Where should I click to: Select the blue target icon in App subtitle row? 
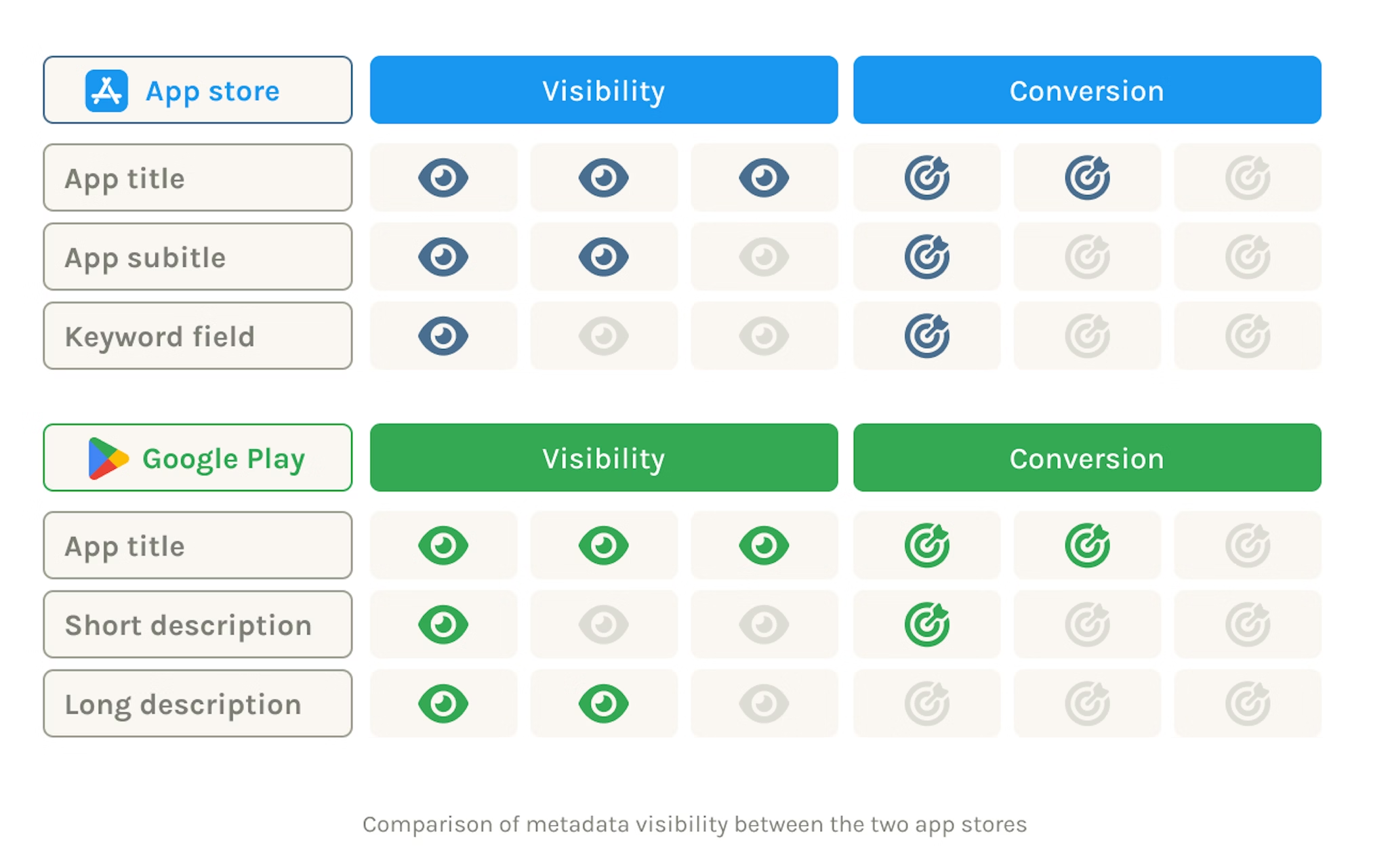[926, 257]
